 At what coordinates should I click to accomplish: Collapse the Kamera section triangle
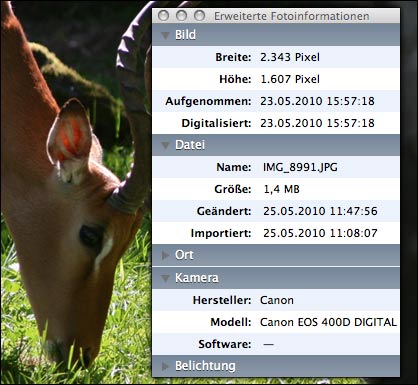[x=165, y=278]
